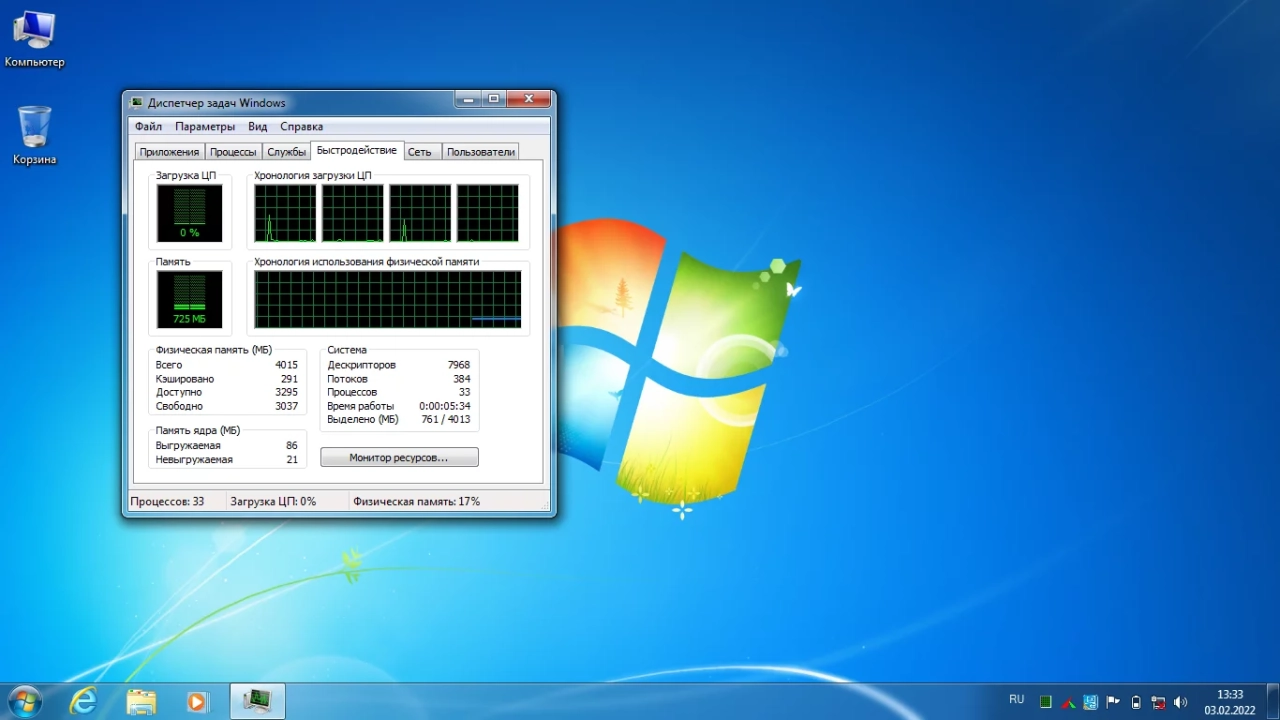Click the Потоков value 384
This screenshot has width=1280, height=720.
coord(461,379)
